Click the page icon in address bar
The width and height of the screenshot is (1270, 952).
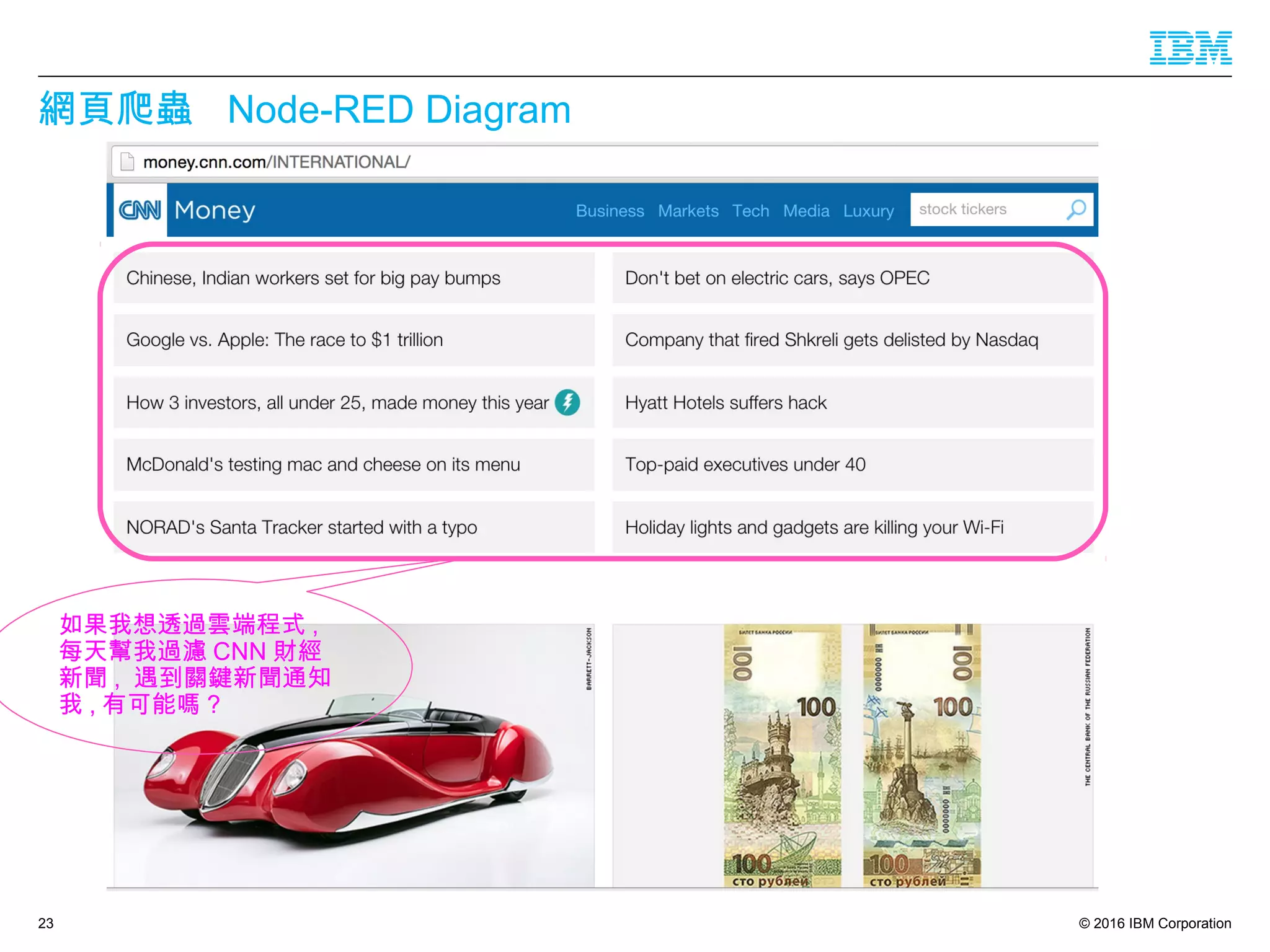point(127,162)
